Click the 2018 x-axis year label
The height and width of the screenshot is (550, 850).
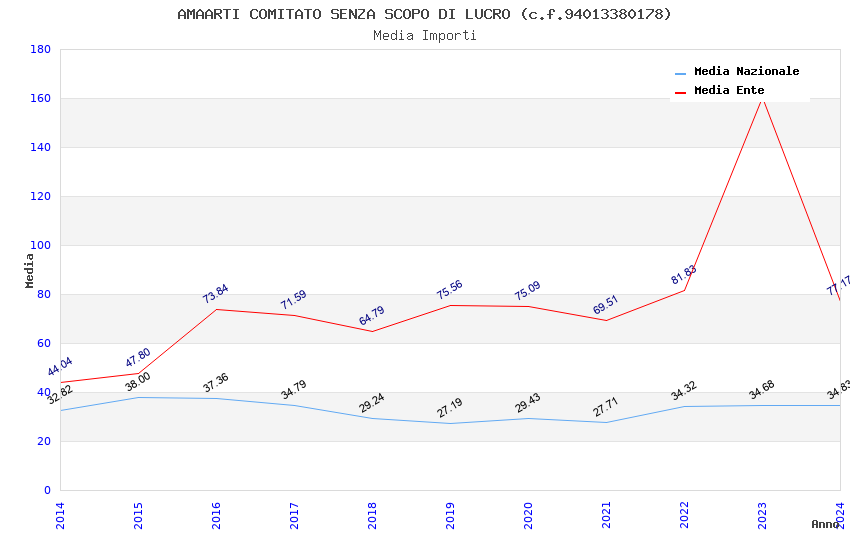pos(372,515)
